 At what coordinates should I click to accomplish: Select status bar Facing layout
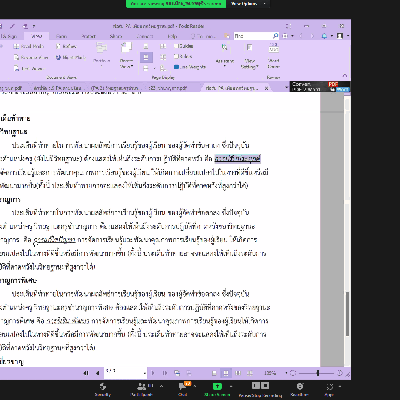point(238,373)
